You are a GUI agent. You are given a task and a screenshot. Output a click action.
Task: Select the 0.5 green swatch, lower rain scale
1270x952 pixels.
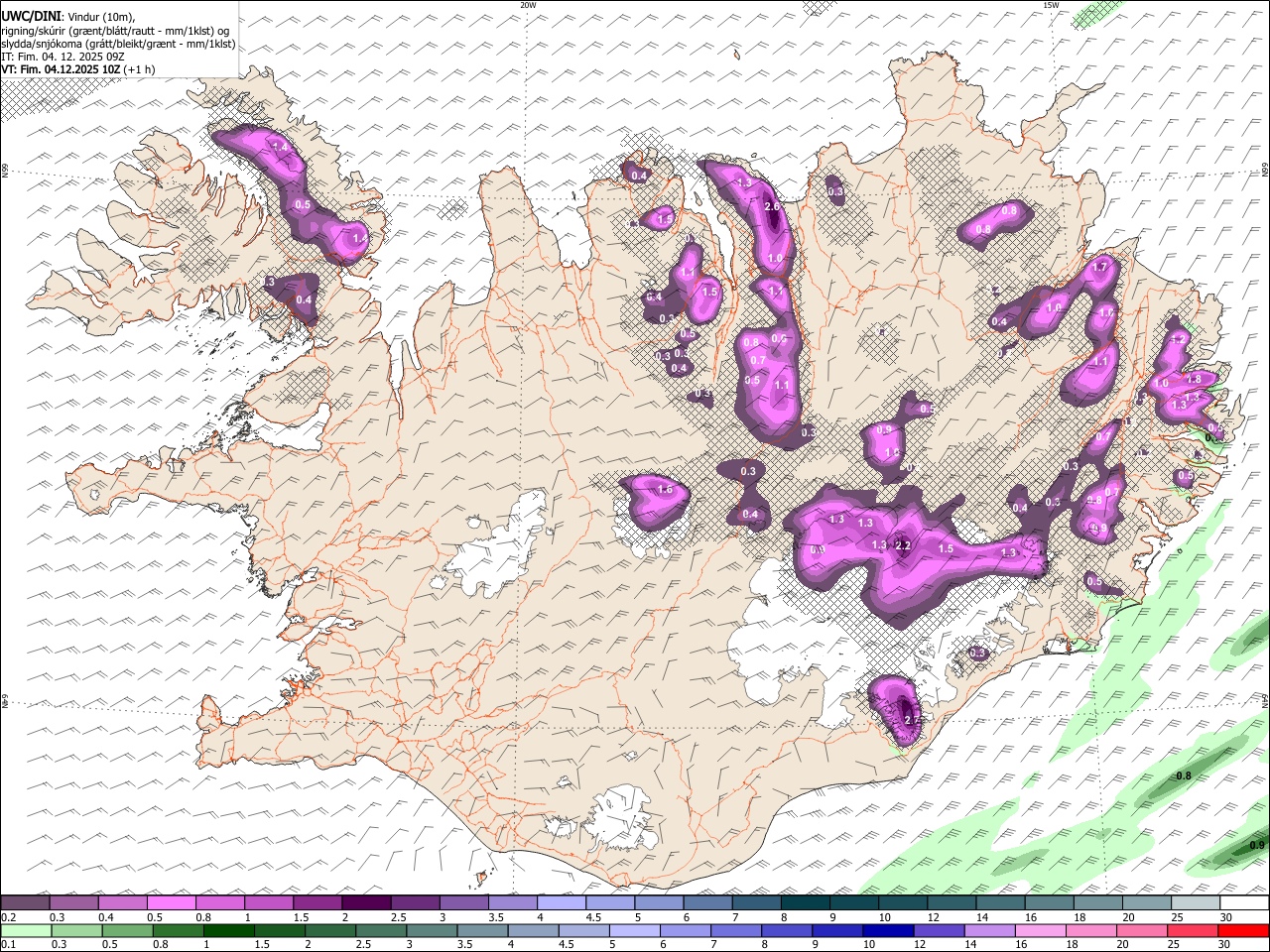(x=127, y=930)
